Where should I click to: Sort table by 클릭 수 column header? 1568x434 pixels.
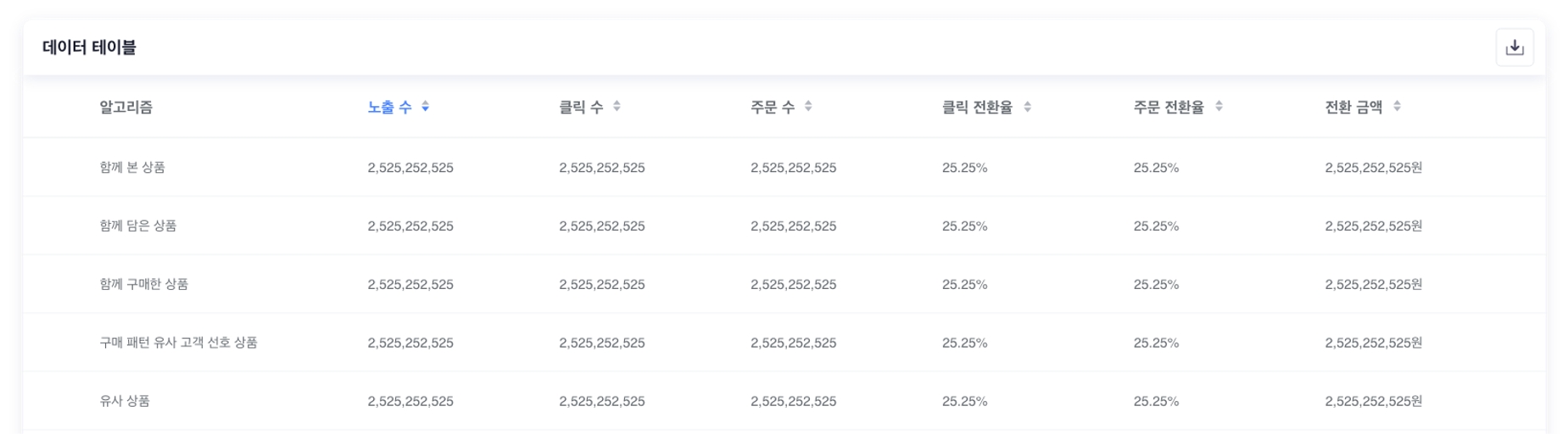click(x=581, y=107)
